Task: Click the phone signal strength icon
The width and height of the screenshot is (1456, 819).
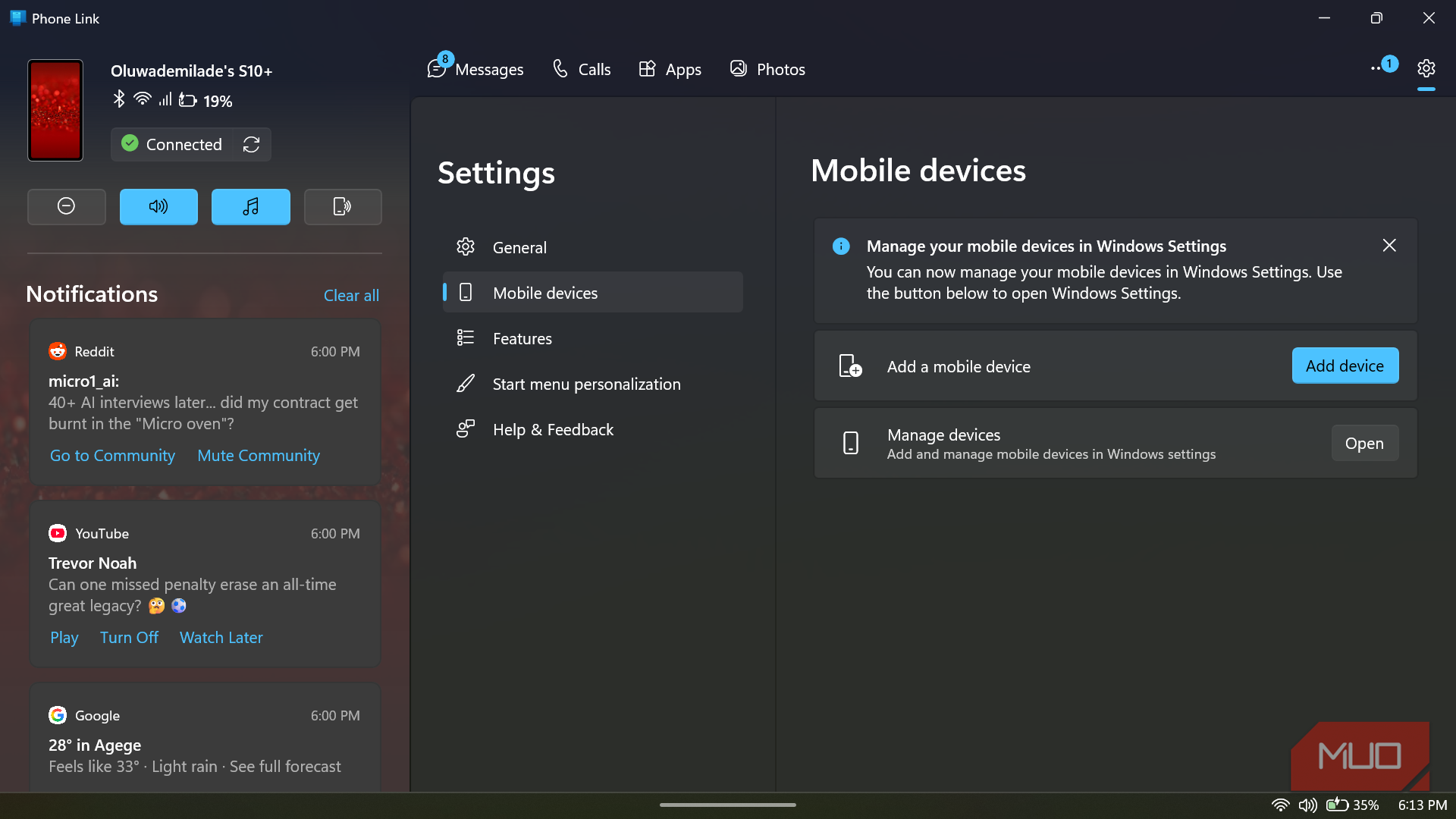Action: point(165,99)
